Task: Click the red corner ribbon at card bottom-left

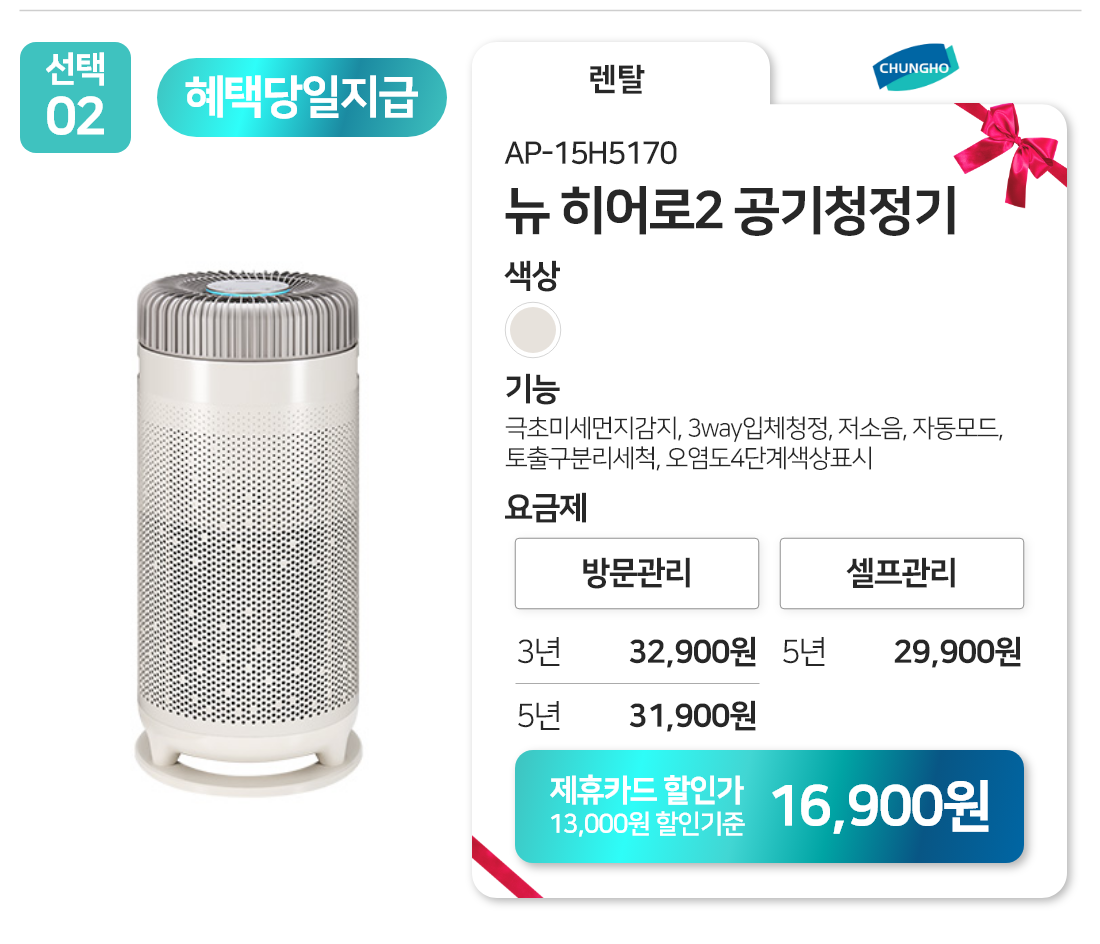Action: tap(503, 868)
